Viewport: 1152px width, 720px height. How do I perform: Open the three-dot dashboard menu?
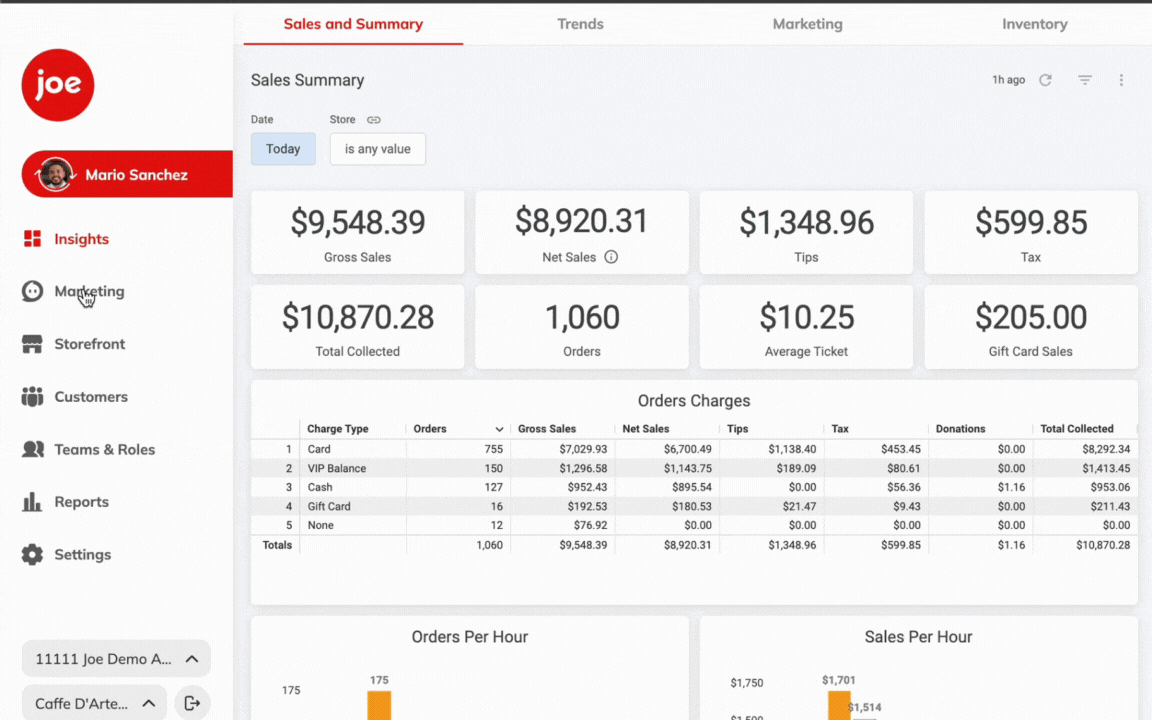[x=1121, y=80]
